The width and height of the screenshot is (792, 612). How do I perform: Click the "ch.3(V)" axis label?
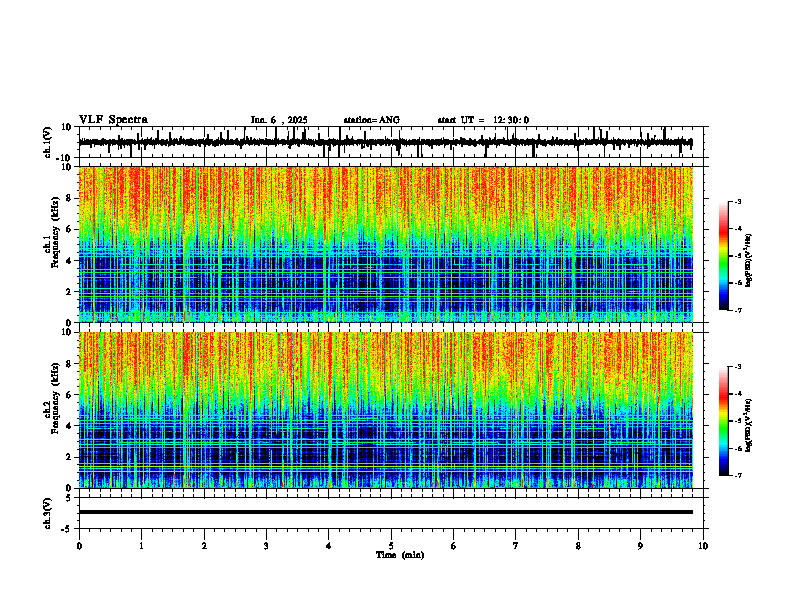(48, 513)
